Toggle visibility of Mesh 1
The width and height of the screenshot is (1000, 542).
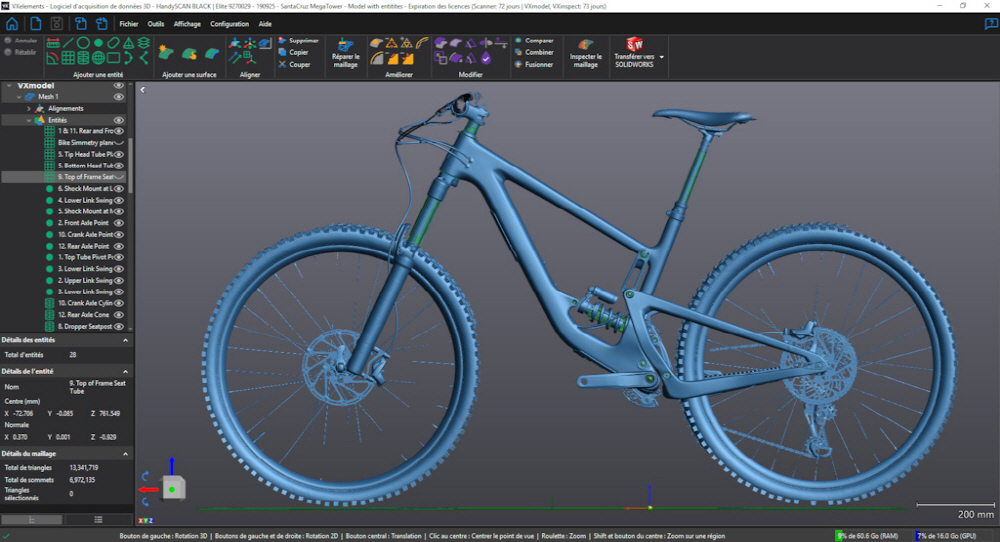(x=119, y=97)
